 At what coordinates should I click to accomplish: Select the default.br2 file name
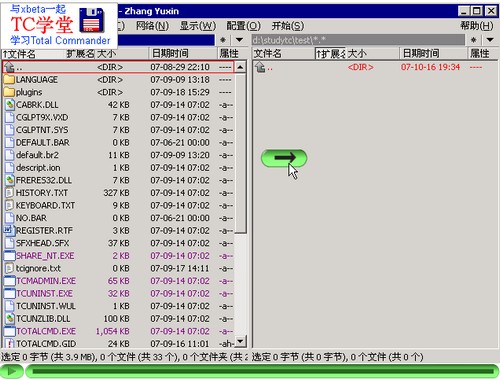[x=37, y=155]
